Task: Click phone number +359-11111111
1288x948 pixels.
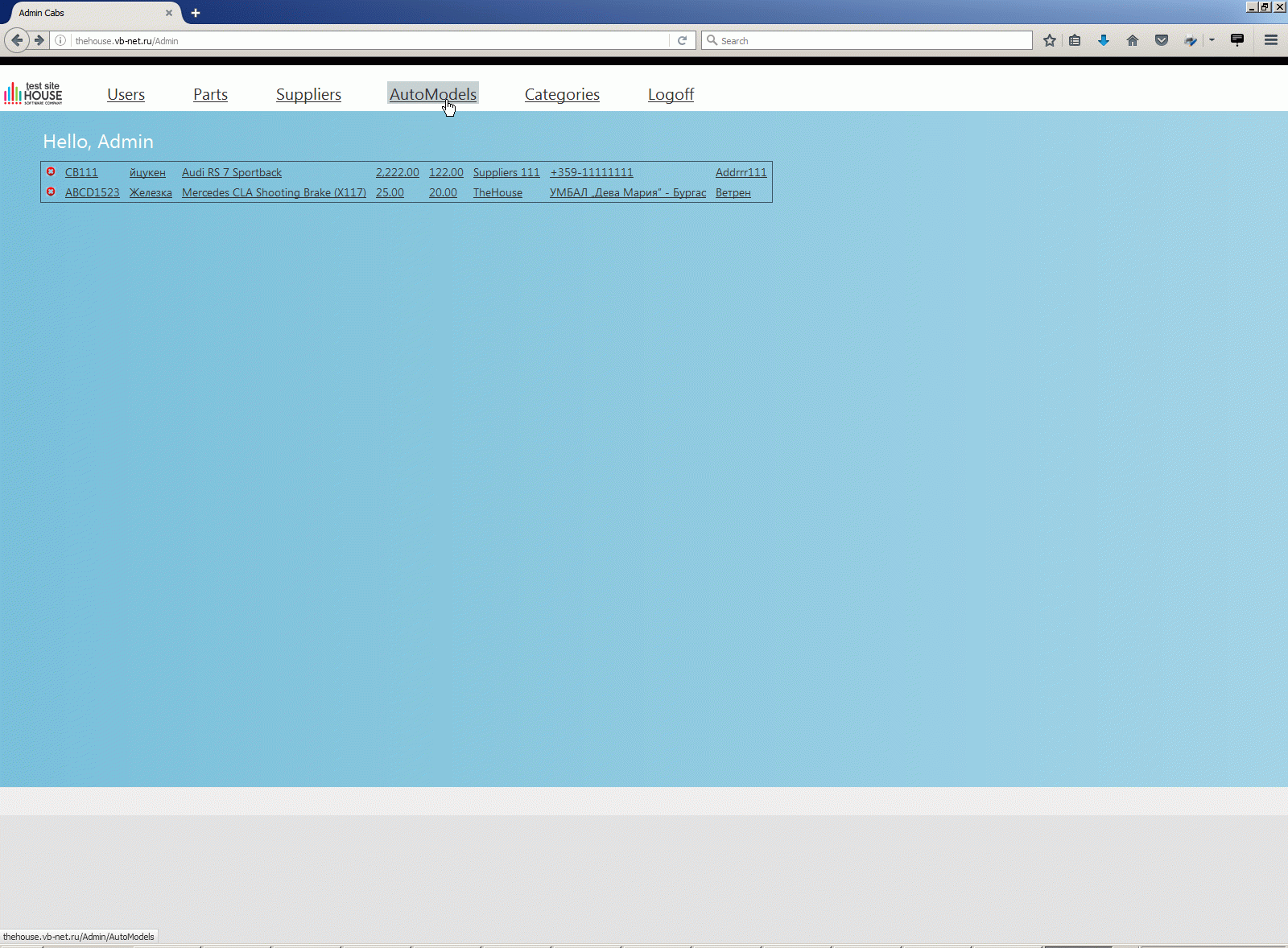Action: coord(592,172)
